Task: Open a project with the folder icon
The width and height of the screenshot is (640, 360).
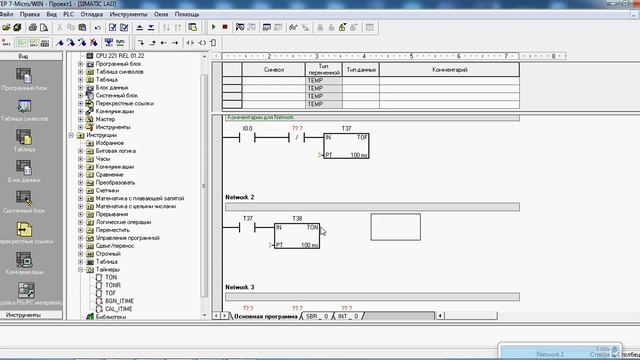Action: click(x=6, y=27)
